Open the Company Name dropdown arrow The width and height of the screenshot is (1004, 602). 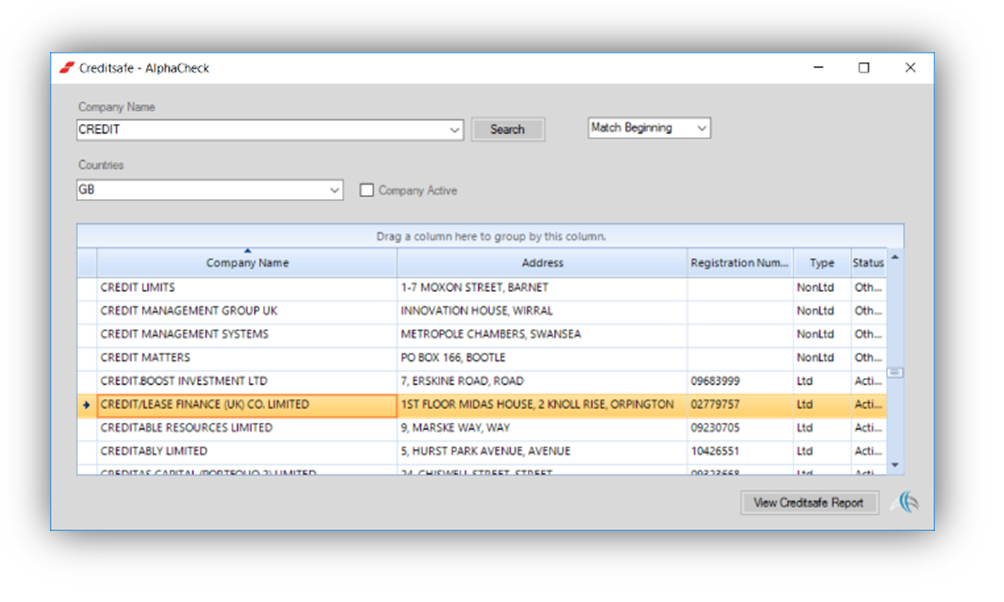pos(454,130)
